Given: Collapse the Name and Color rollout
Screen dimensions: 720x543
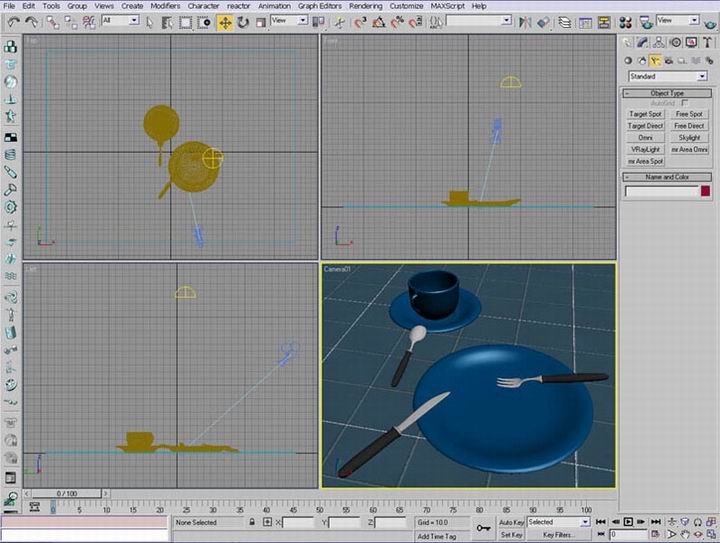Looking at the screenshot, I should [x=667, y=177].
